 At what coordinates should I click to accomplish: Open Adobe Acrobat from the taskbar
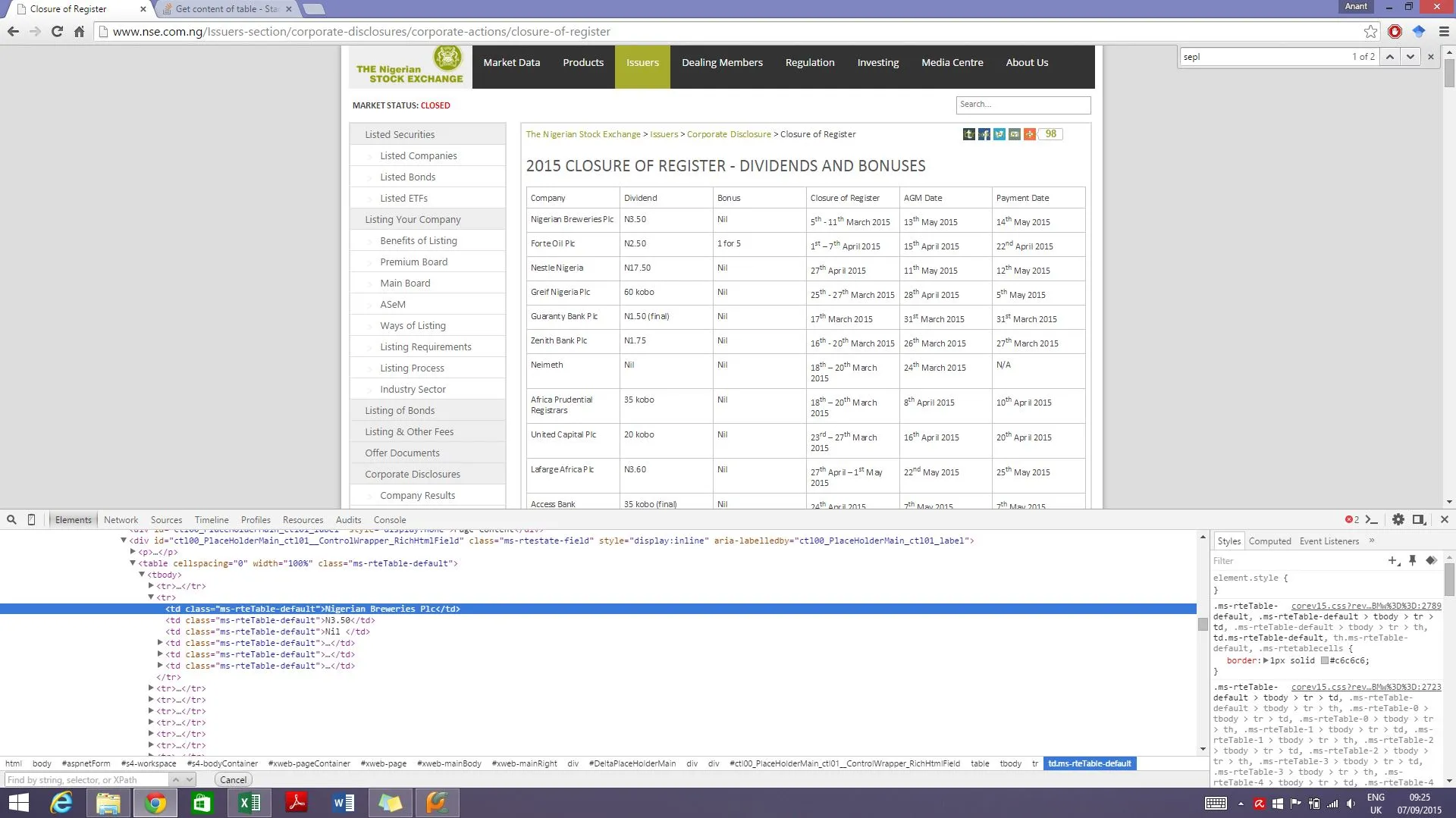[297, 803]
